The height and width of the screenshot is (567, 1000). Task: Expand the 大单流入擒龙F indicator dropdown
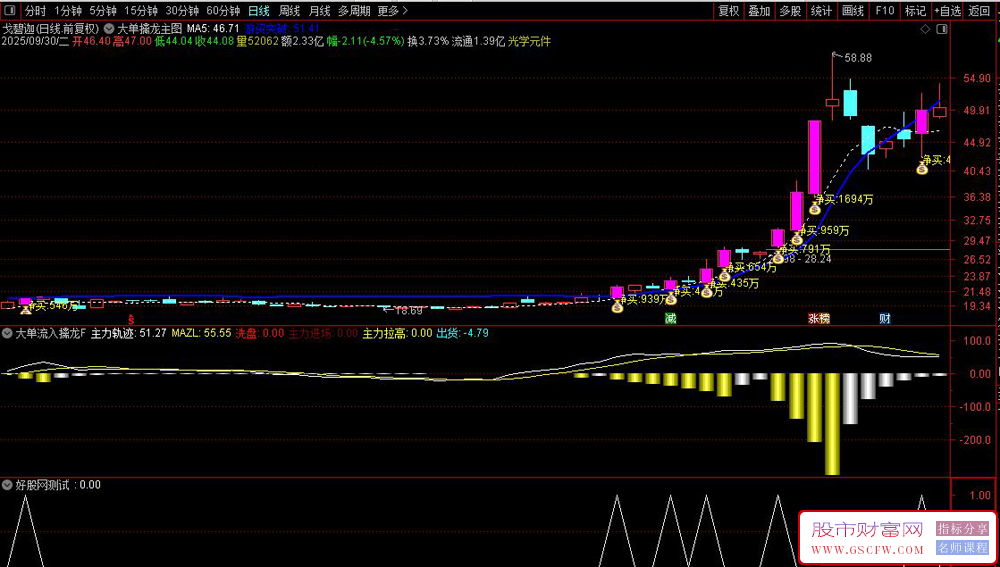pos(8,333)
